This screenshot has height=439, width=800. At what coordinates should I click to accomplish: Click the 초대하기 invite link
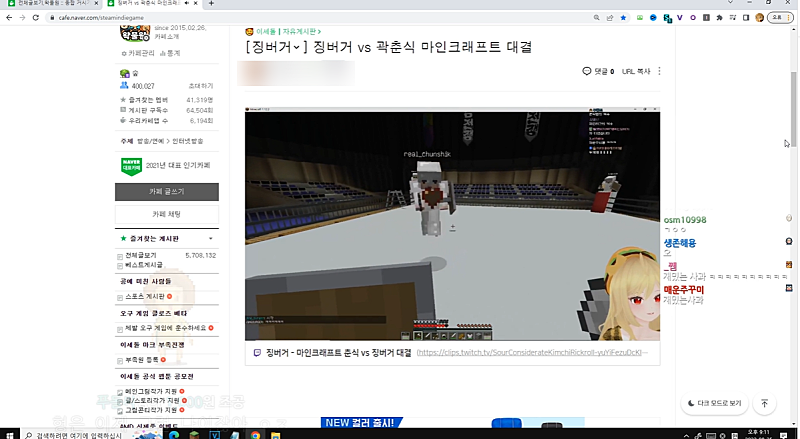[x=201, y=86]
